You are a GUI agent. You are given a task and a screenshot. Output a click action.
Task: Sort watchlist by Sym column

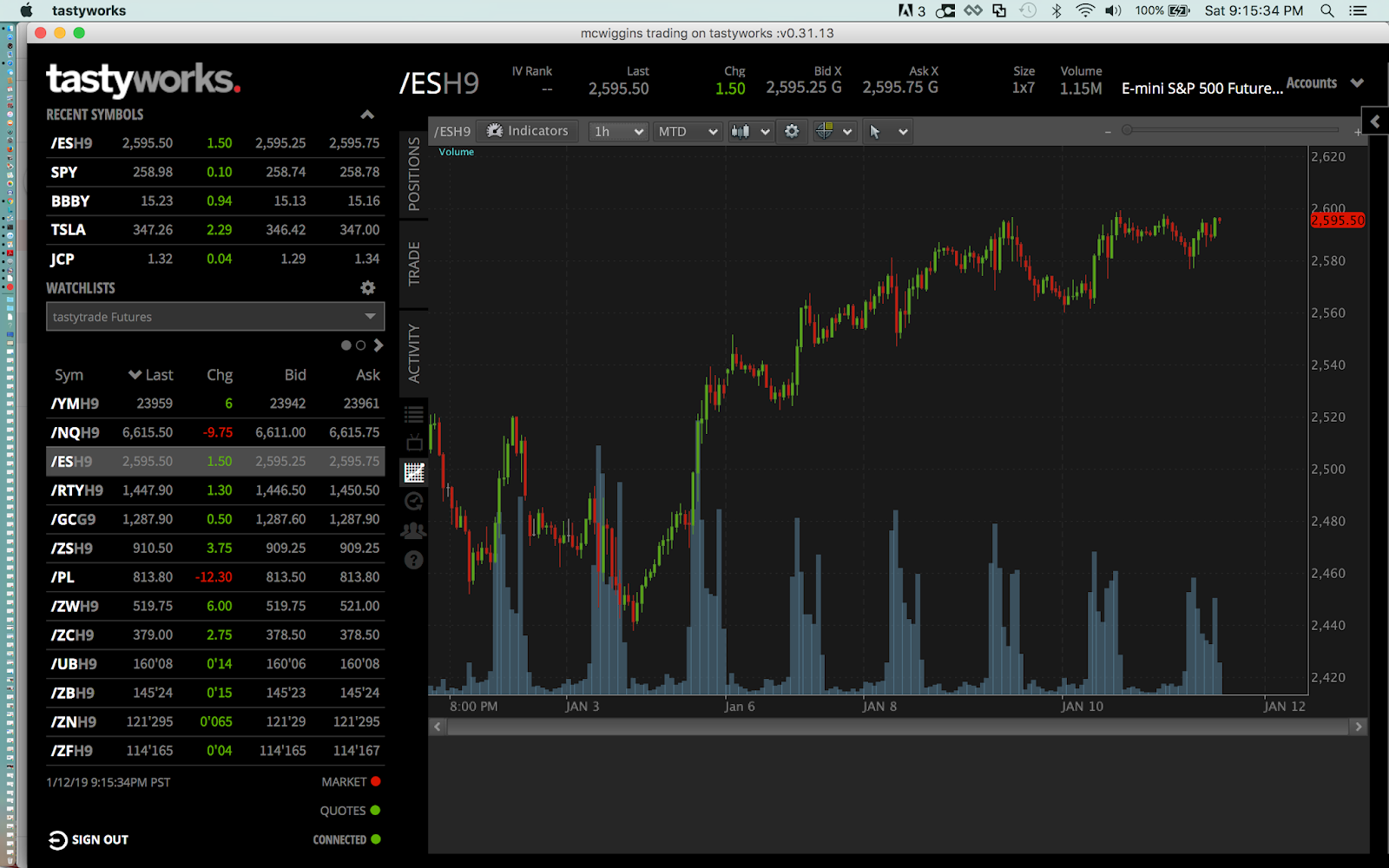tap(69, 375)
